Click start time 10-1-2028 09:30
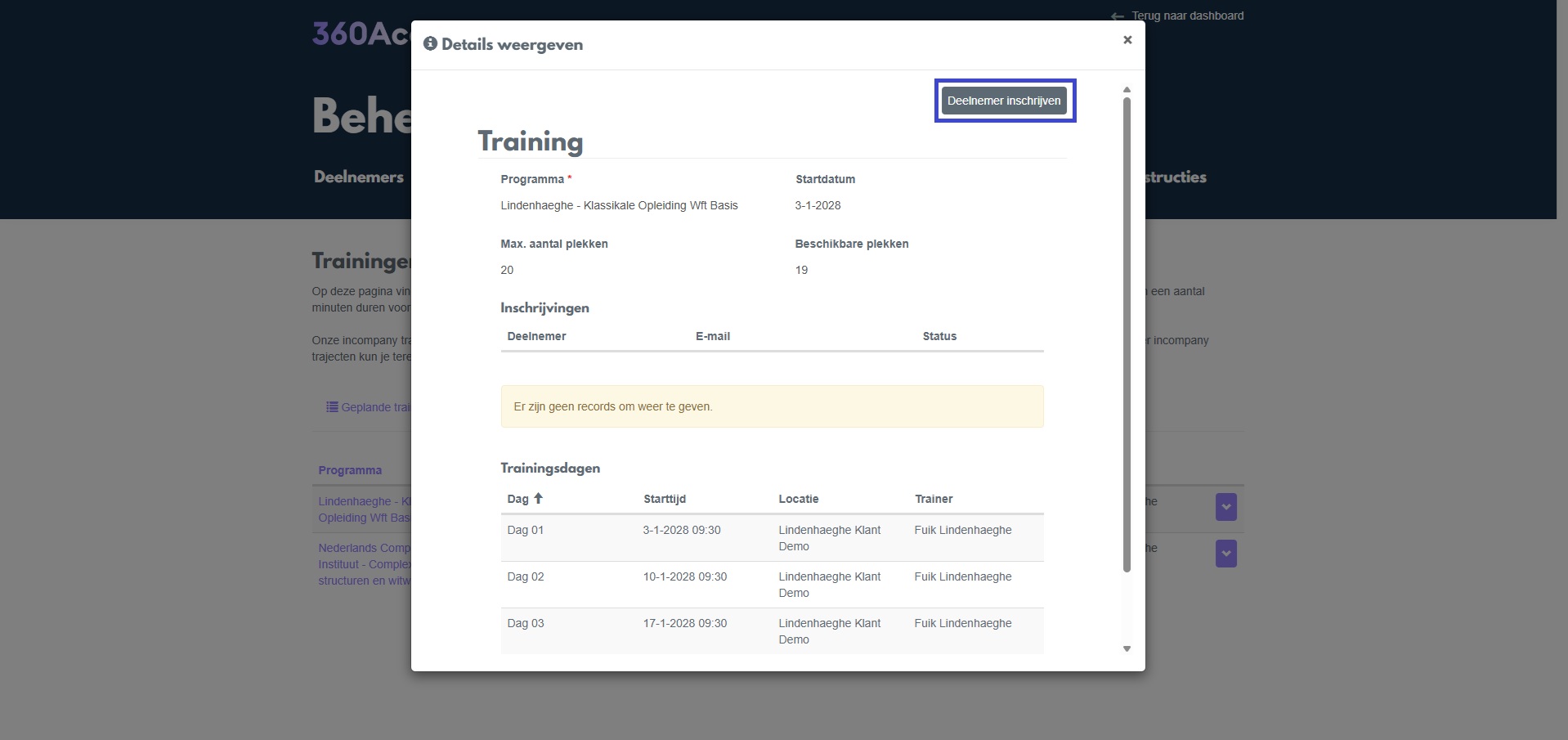The height and width of the screenshot is (740, 1568). tap(685, 576)
